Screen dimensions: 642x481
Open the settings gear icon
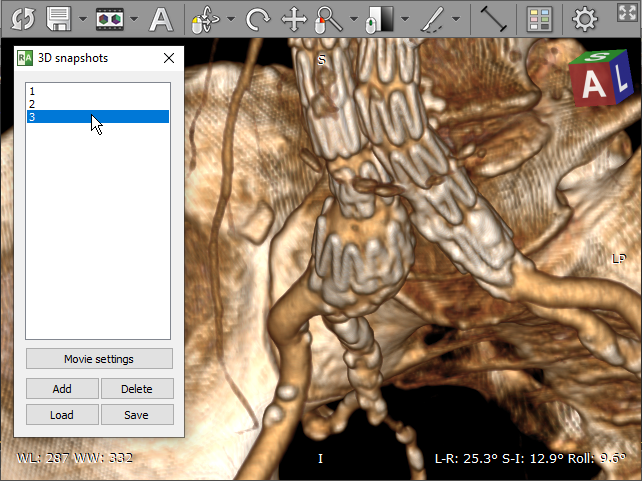(585, 18)
